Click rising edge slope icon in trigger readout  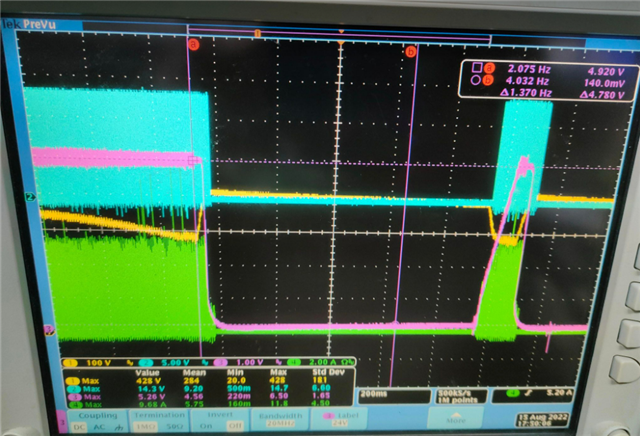527,394
